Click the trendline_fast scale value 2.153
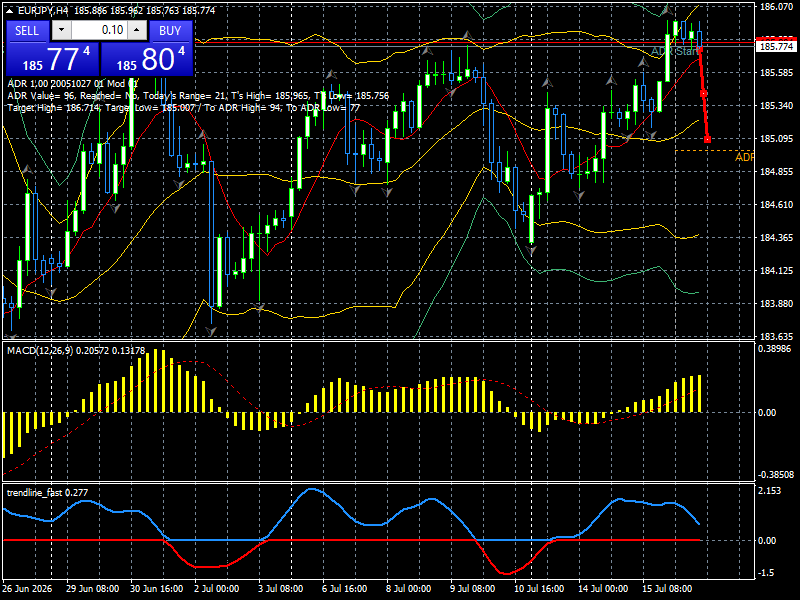 [x=769, y=490]
